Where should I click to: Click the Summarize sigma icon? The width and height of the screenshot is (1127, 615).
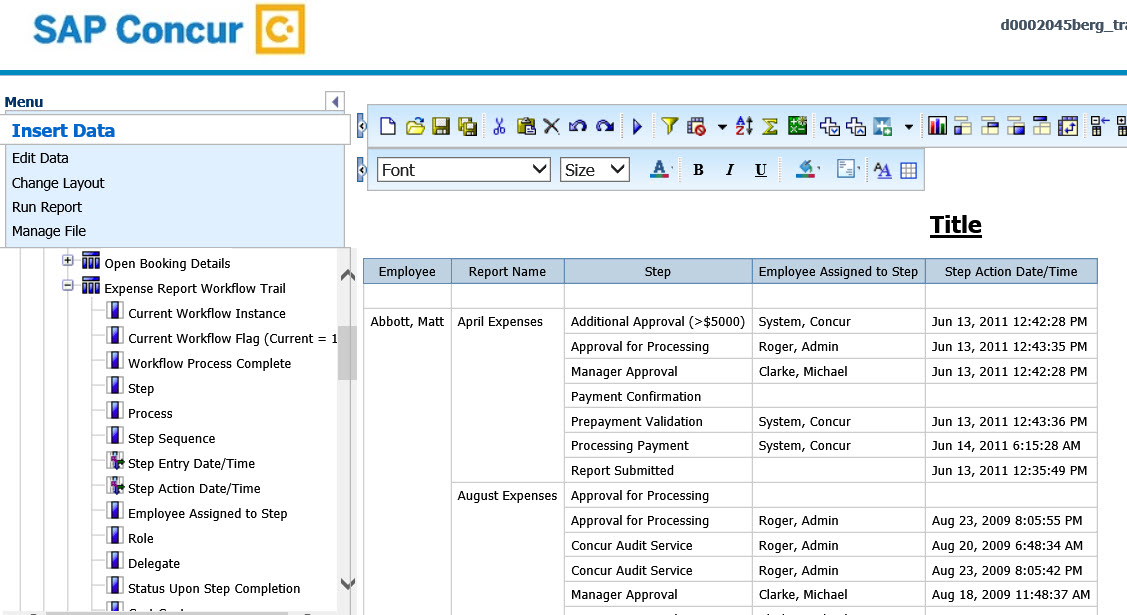(x=770, y=126)
